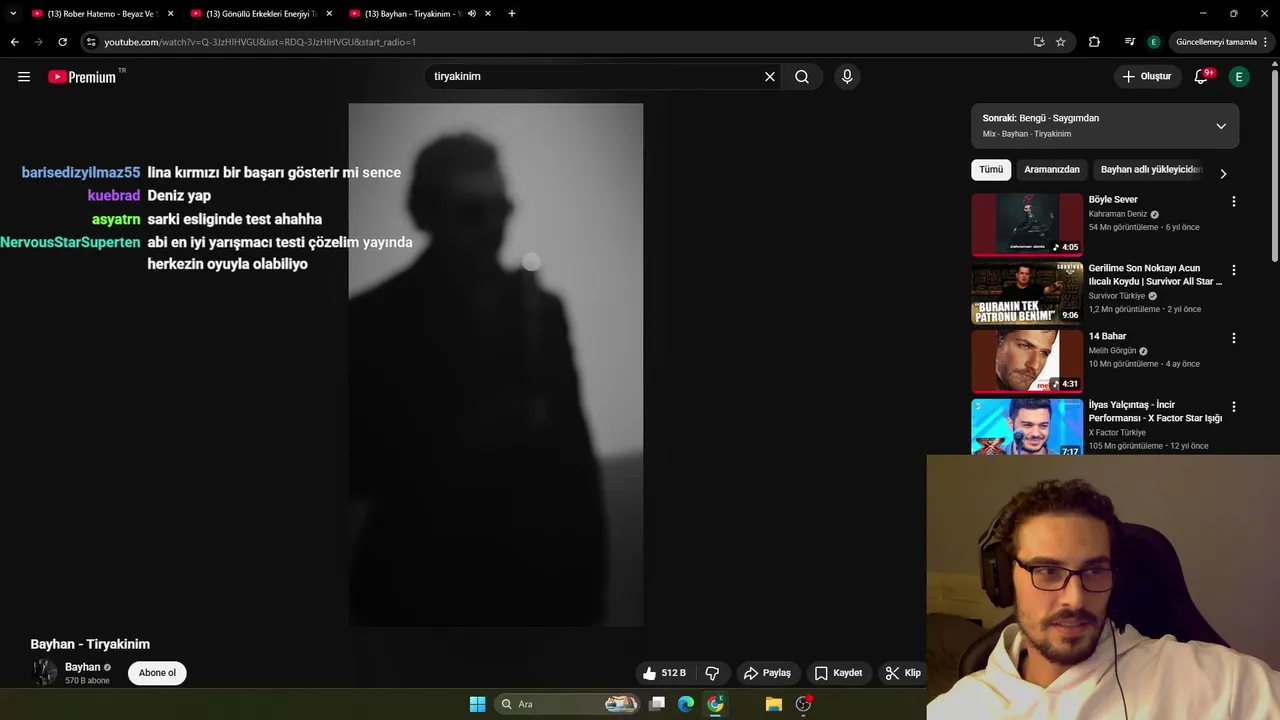This screenshot has width=1280, height=720.
Task: Click the Bayhan channel avatar
Action: click(x=44, y=673)
